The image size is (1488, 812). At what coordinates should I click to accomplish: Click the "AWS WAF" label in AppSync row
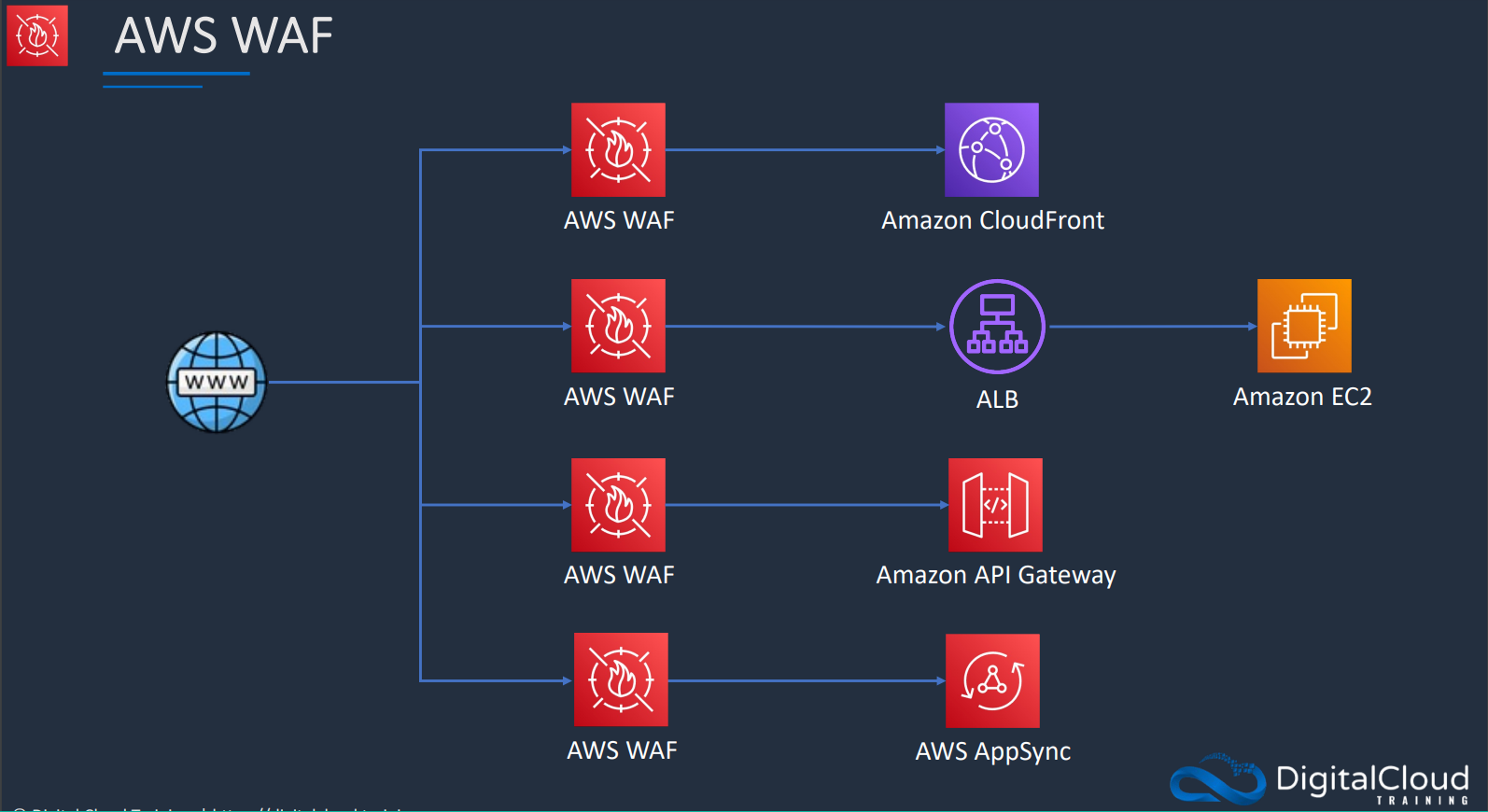coord(622,750)
